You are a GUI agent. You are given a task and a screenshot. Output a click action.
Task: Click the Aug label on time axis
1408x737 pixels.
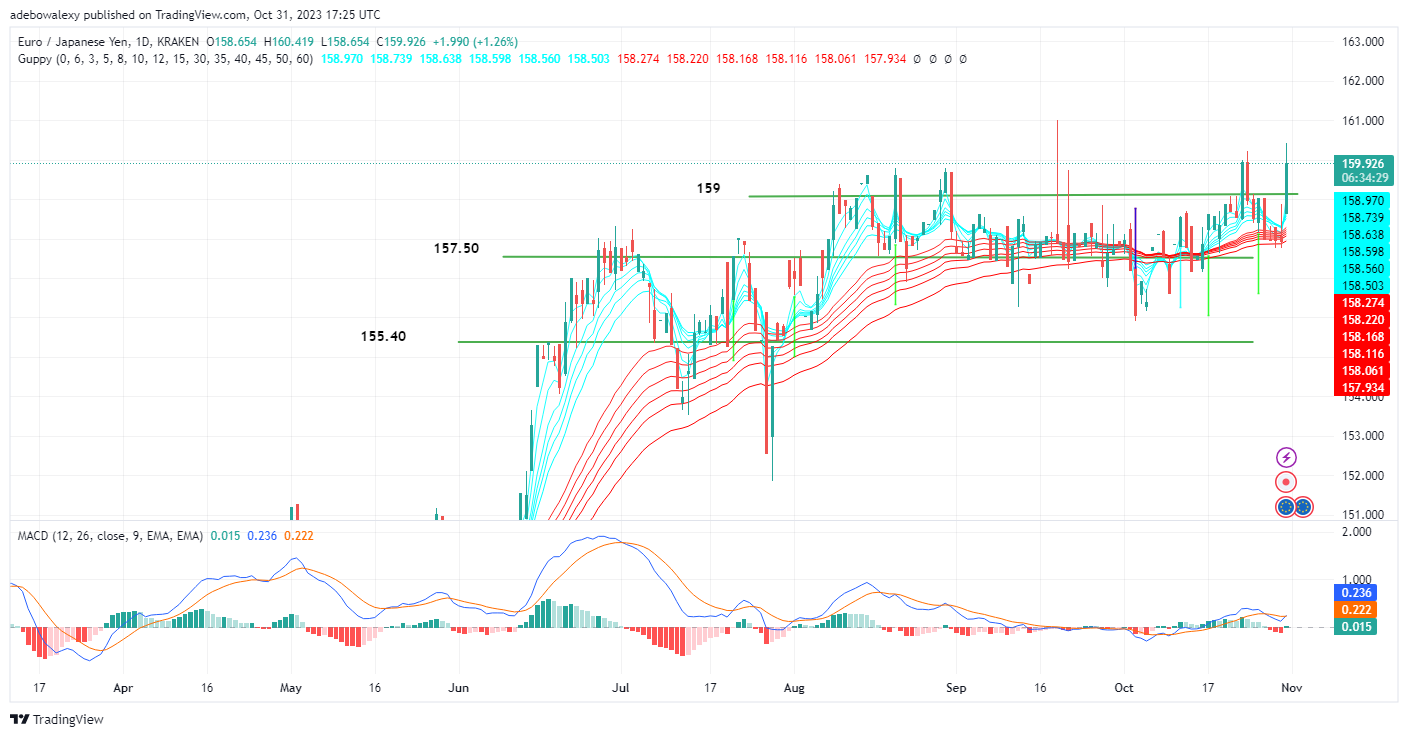coord(793,688)
